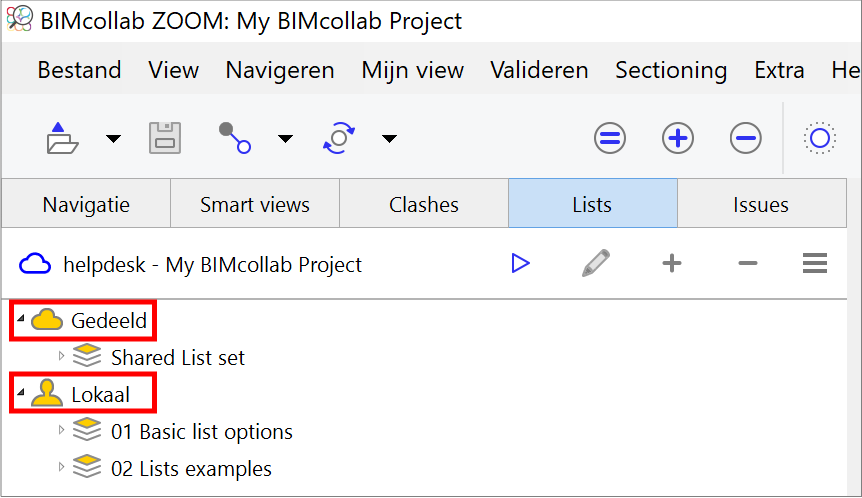Run the list with play button
Image resolution: width=862 pixels, height=498 pixels.
(520, 263)
